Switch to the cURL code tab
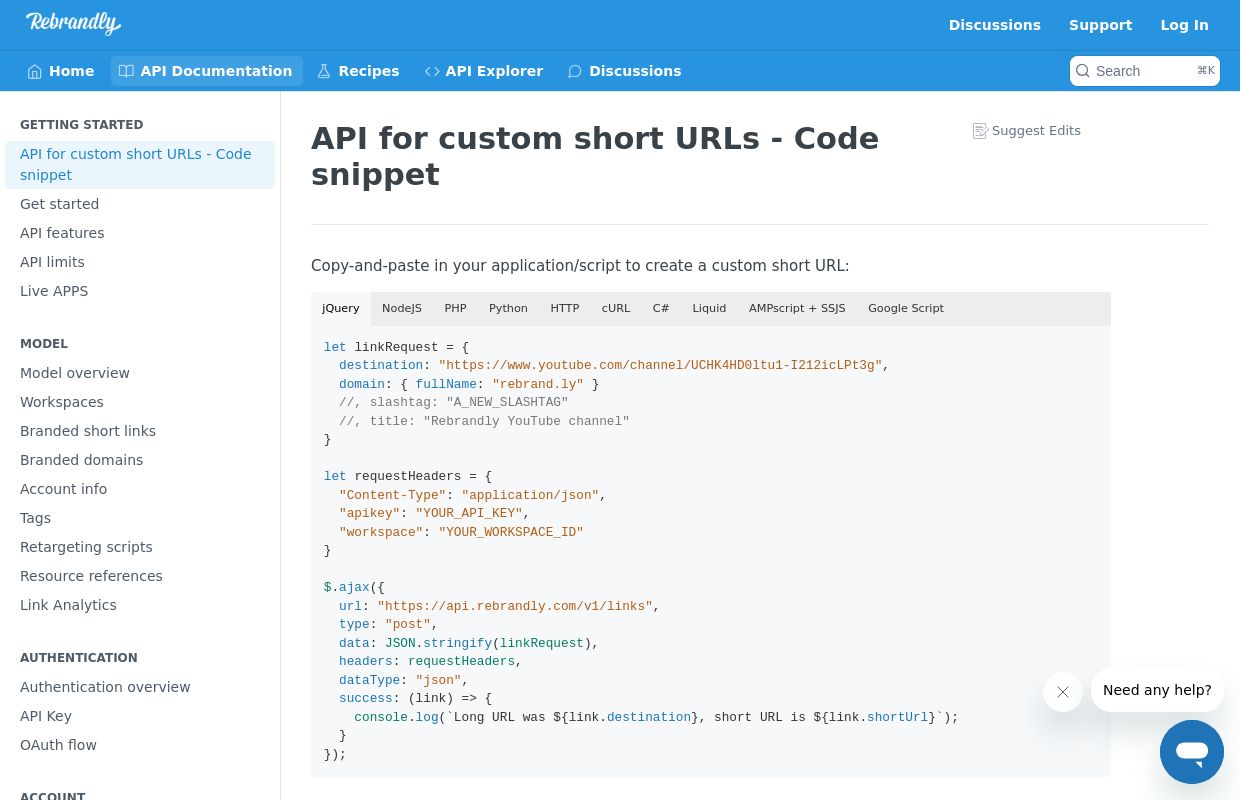The width and height of the screenshot is (1240, 800). 616,308
